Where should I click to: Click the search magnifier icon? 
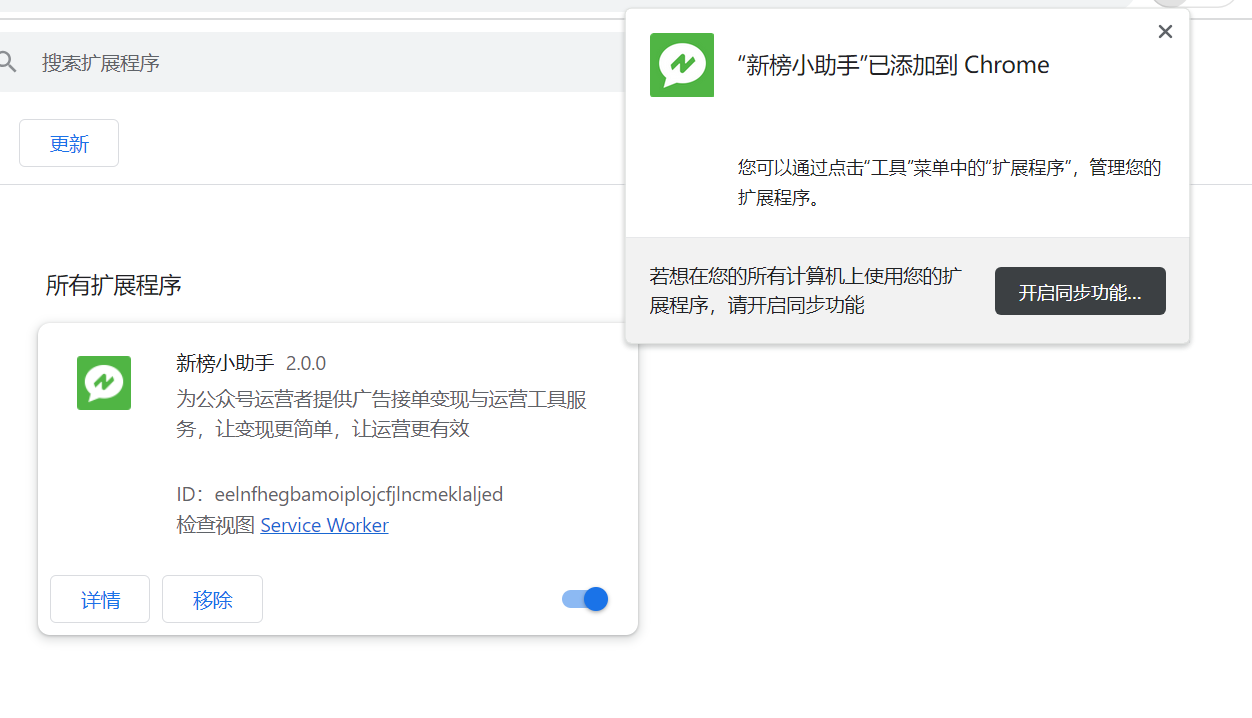pyautogui.click(x=10, y=62)
